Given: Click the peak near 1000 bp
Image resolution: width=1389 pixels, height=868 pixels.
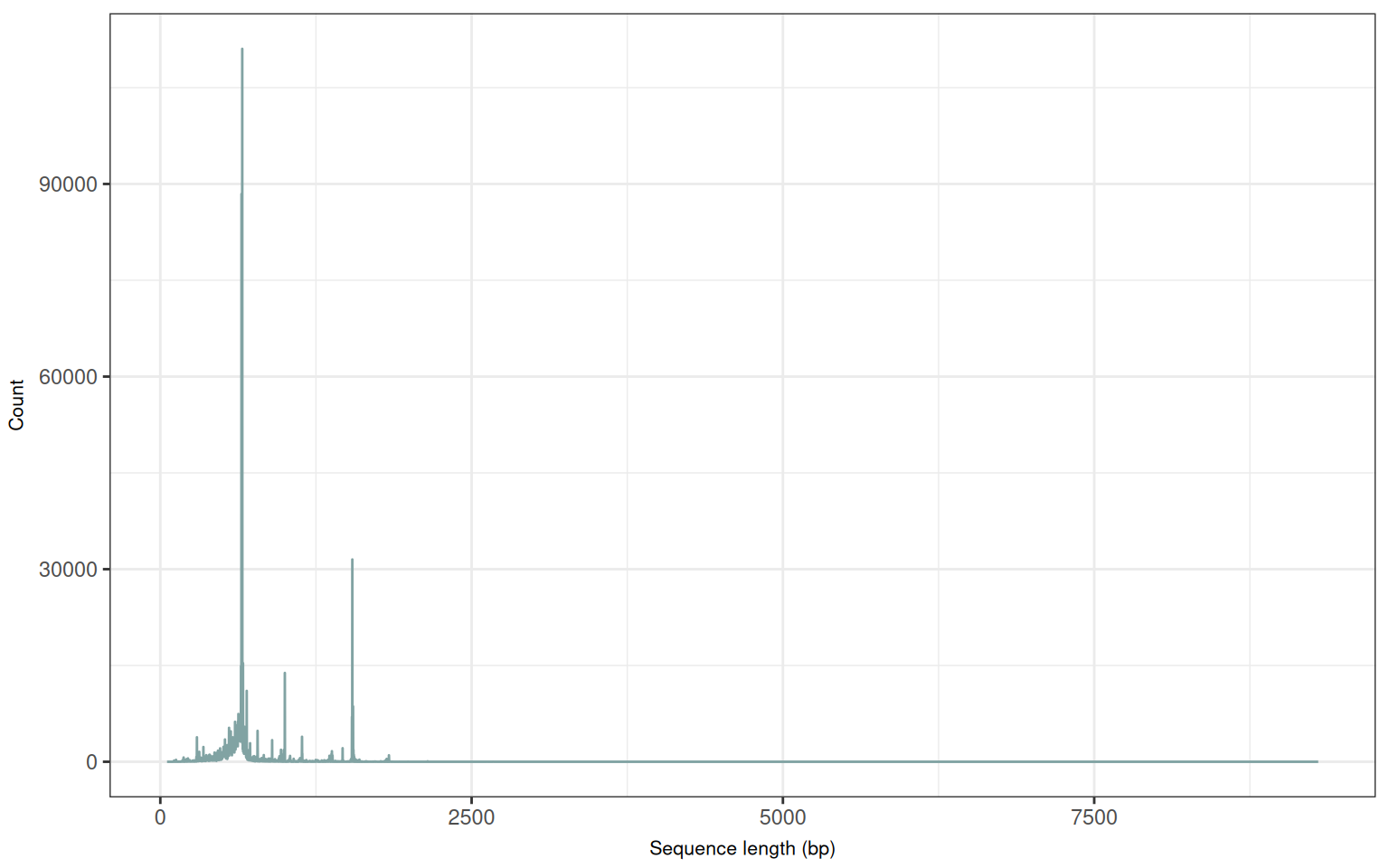Looking at the screenshot, I should 285,674.
